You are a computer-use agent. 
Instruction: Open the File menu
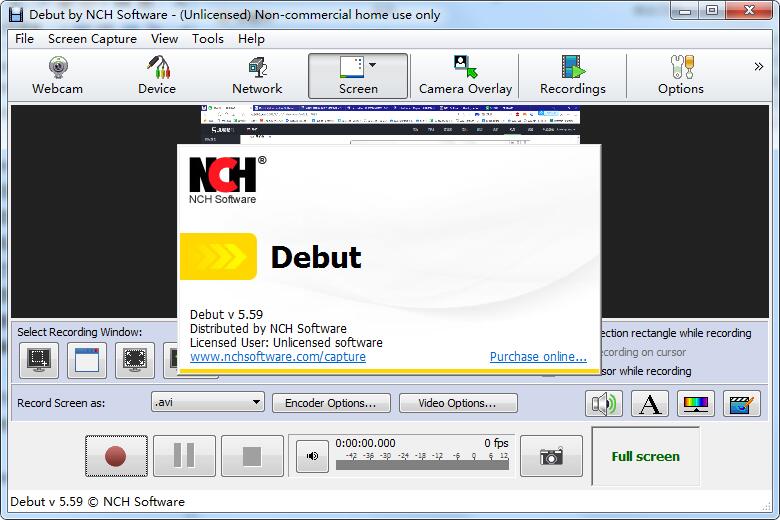click(24, 39)
